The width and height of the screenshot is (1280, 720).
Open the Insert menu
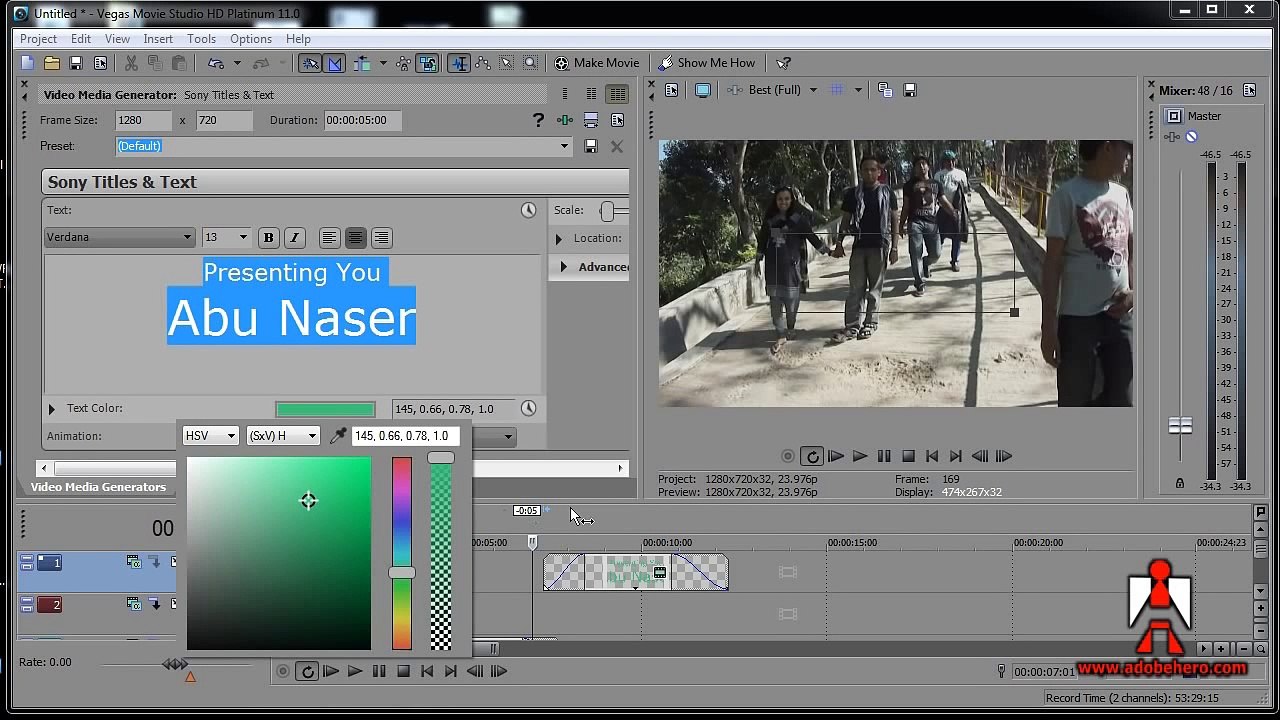pyautogui.click(x=158, y=39)
